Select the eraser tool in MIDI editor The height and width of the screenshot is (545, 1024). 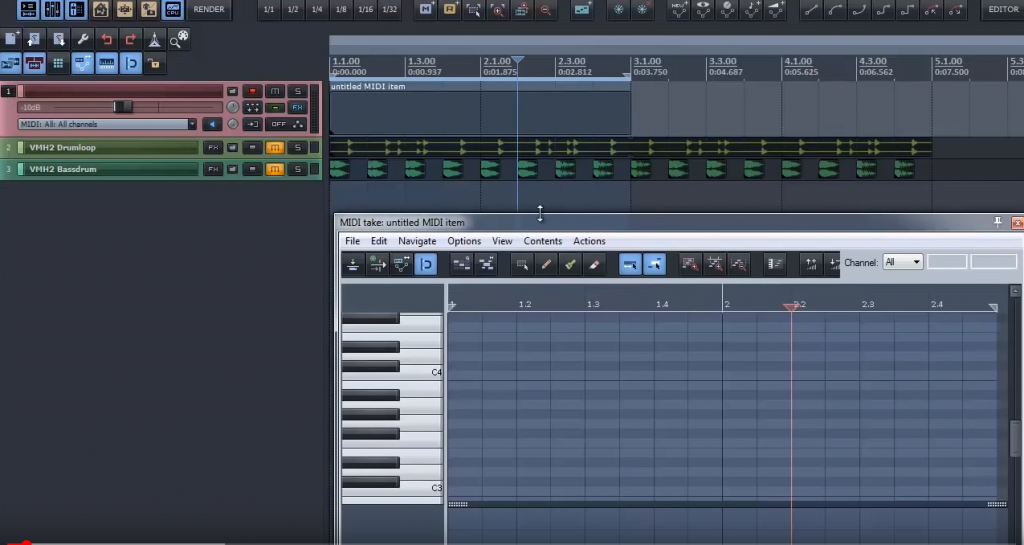pos(594,264)
